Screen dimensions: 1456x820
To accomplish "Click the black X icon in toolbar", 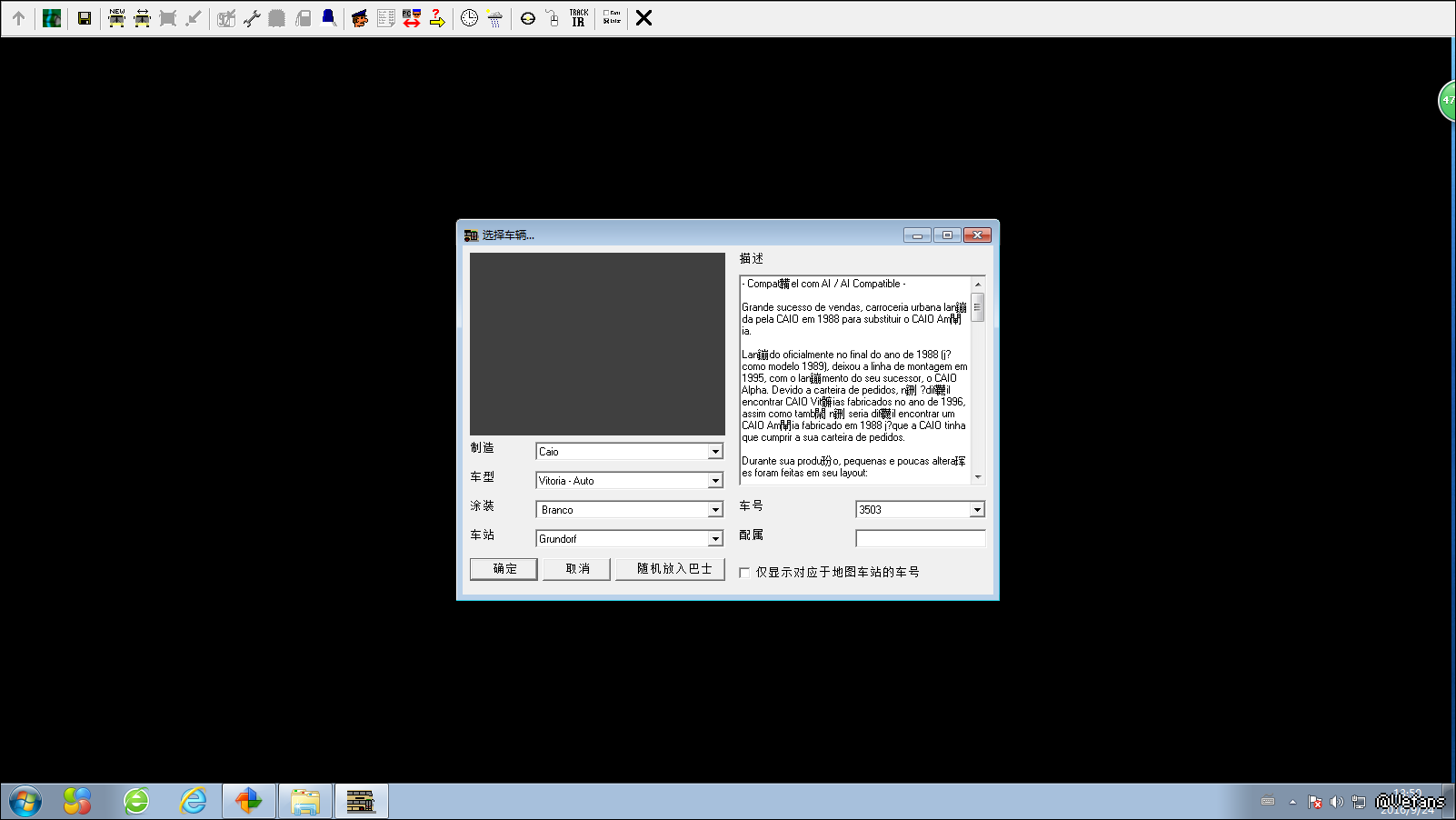I will [643, 18].
